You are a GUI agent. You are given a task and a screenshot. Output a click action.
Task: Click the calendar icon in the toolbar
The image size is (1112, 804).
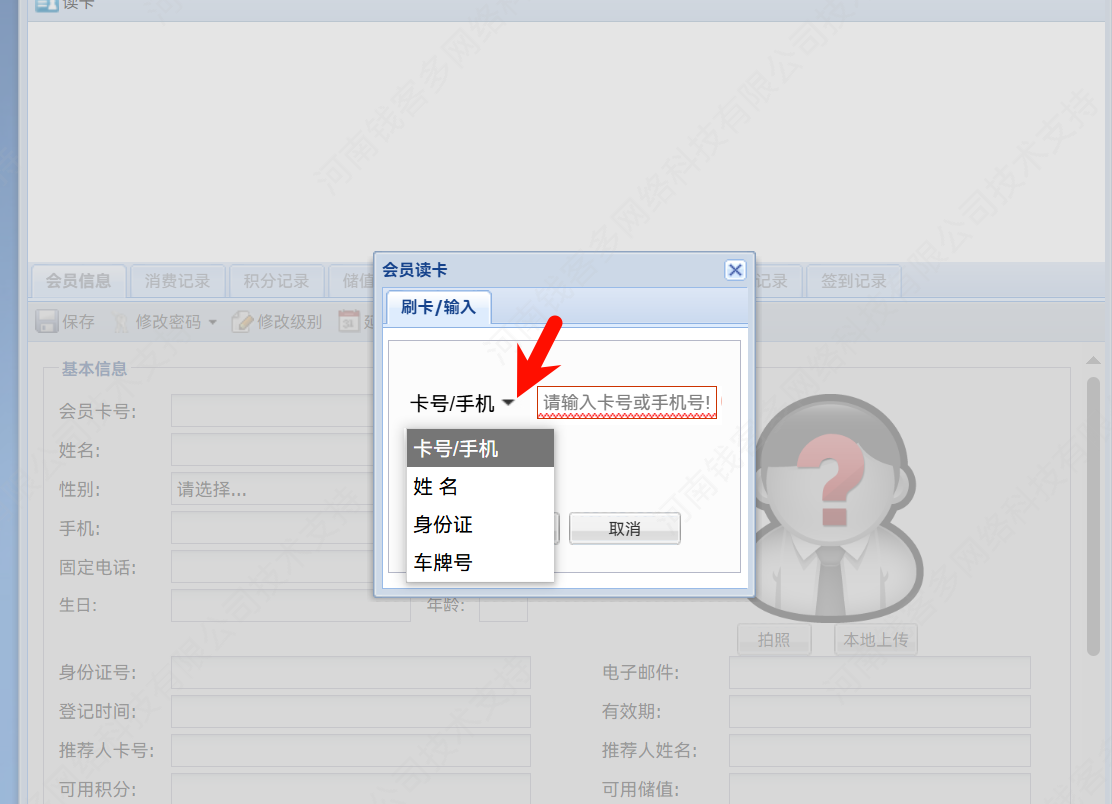point(349,321)
